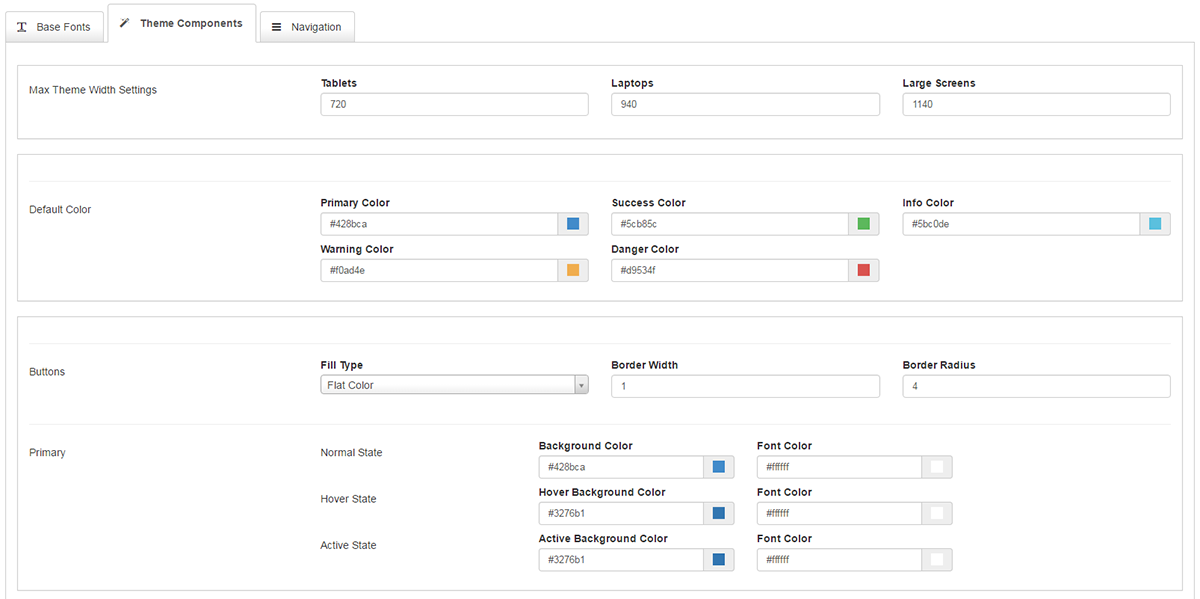Viewport: 1200px width, 599px height.
Task: Open the Danger Color red swatch
Action: (864, 270)
